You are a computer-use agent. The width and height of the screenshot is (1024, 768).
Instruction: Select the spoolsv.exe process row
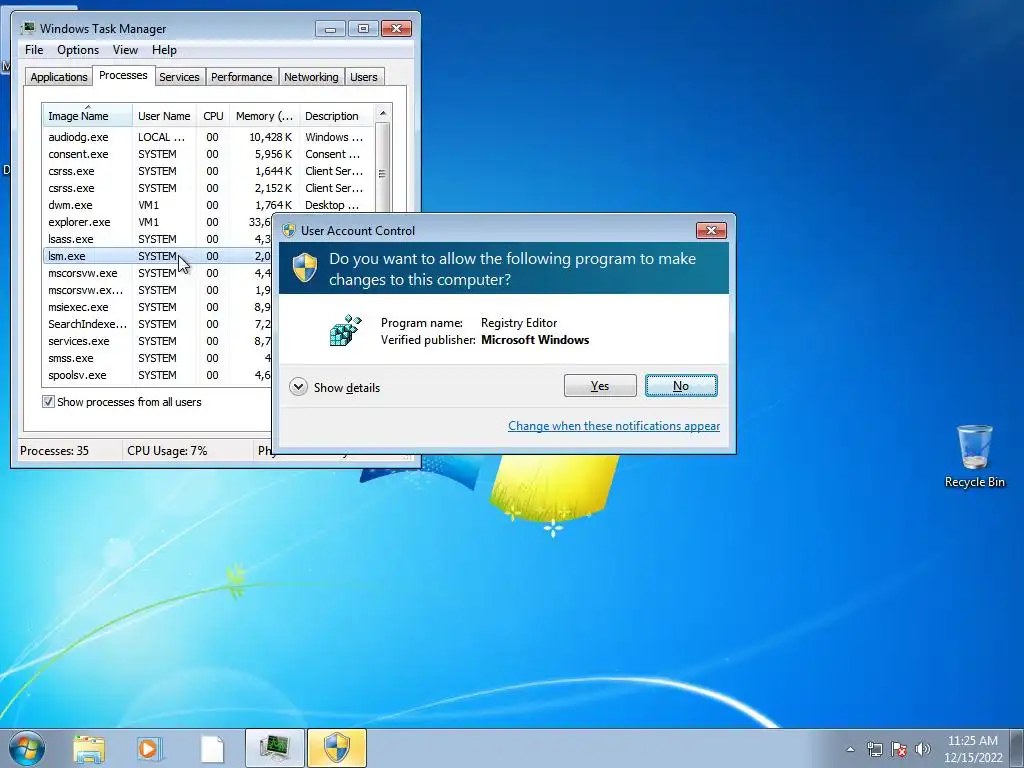pyautogui.click(x=157, y=375)
